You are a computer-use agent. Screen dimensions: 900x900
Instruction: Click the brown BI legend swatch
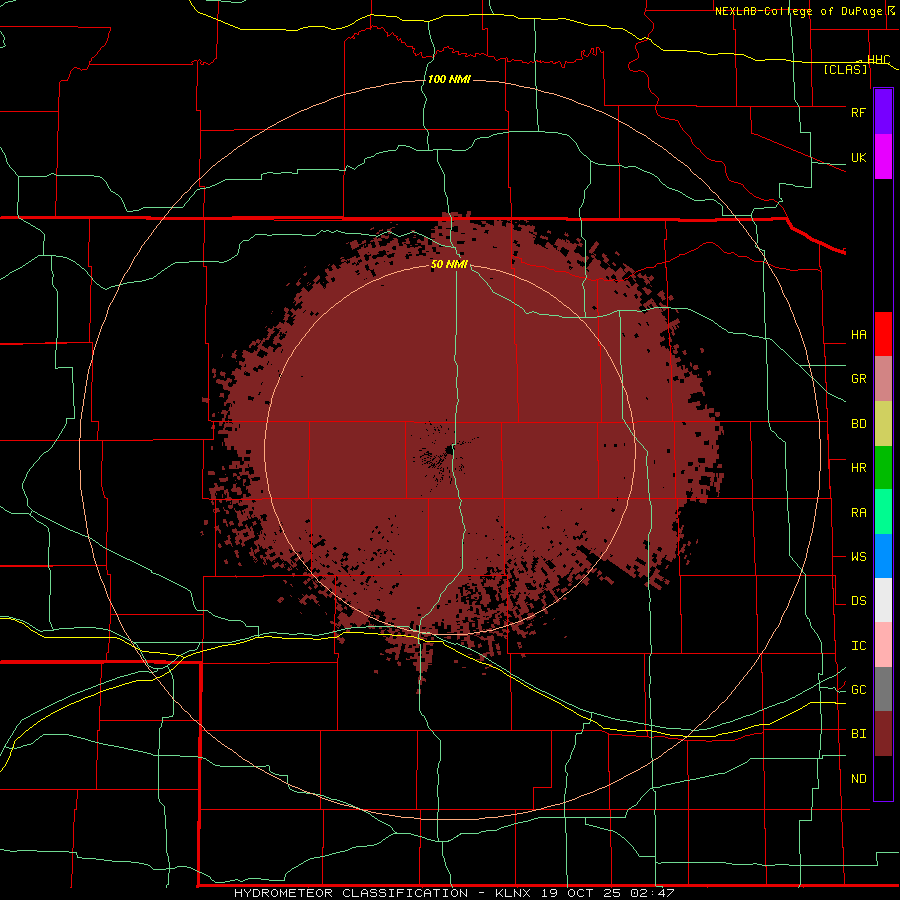pos(883,734)
